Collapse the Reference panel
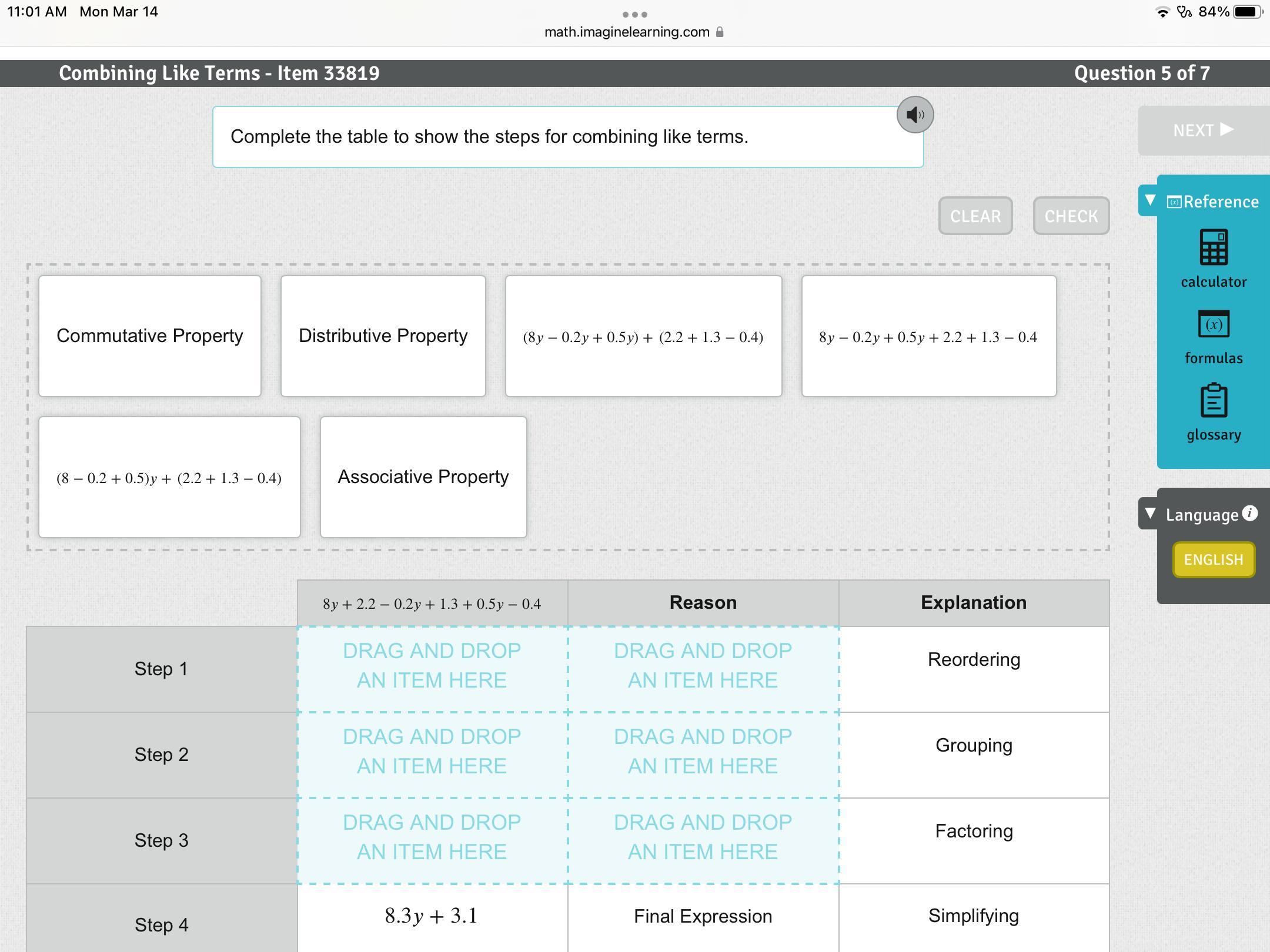 click(x=1150, y=201)
